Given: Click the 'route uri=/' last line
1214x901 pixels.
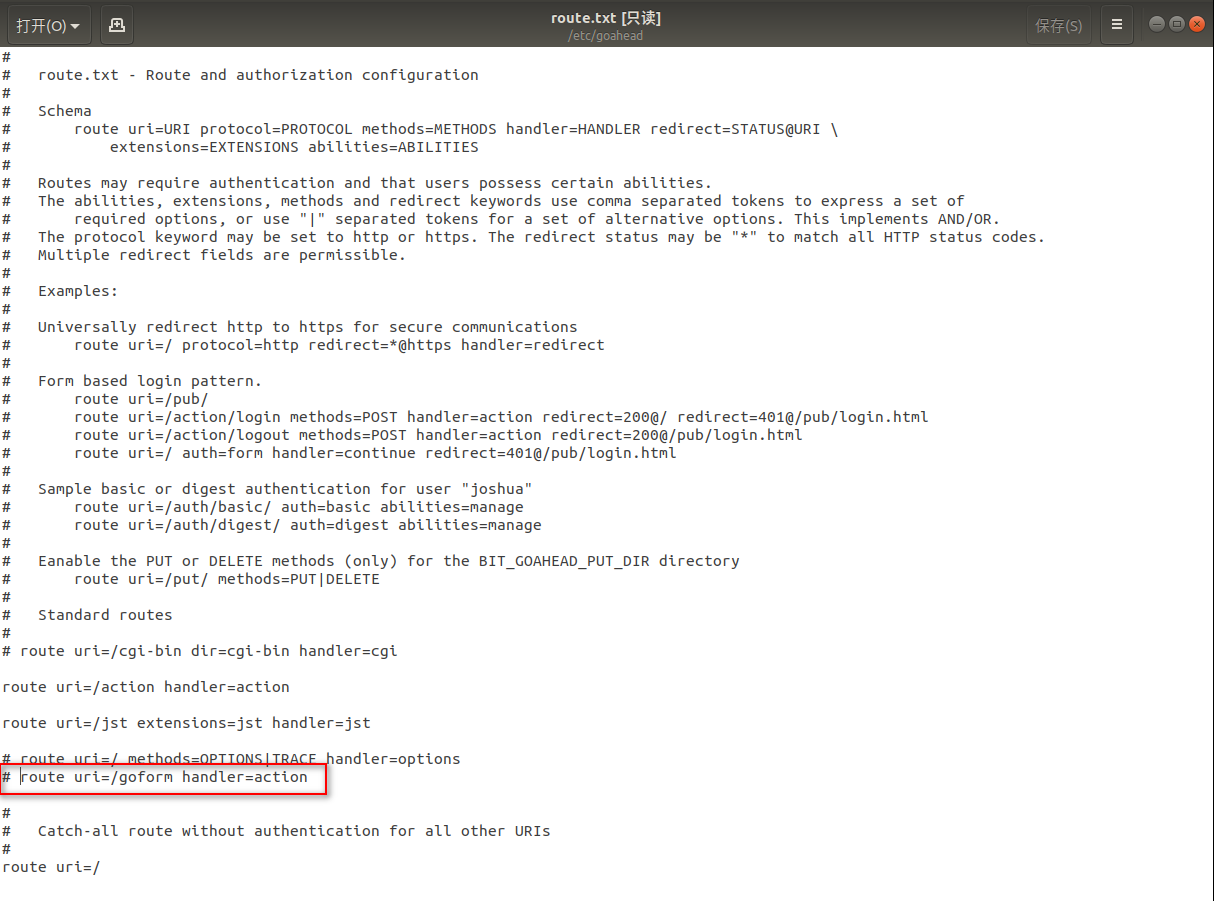Looking at the screenshot, I should [x=48, y=866].
